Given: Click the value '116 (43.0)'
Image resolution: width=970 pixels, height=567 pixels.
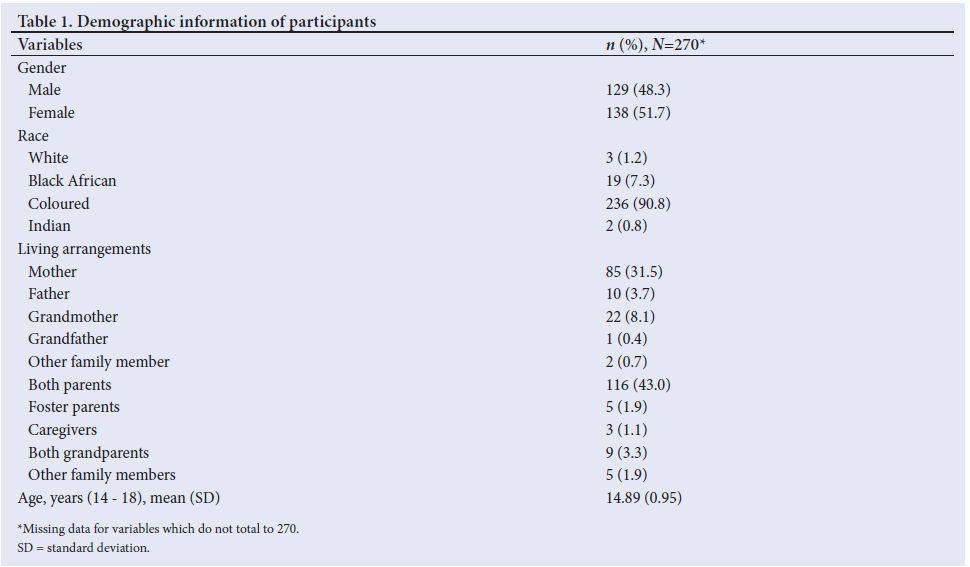Looking at the screenshot, I should (x=638, y=385).
